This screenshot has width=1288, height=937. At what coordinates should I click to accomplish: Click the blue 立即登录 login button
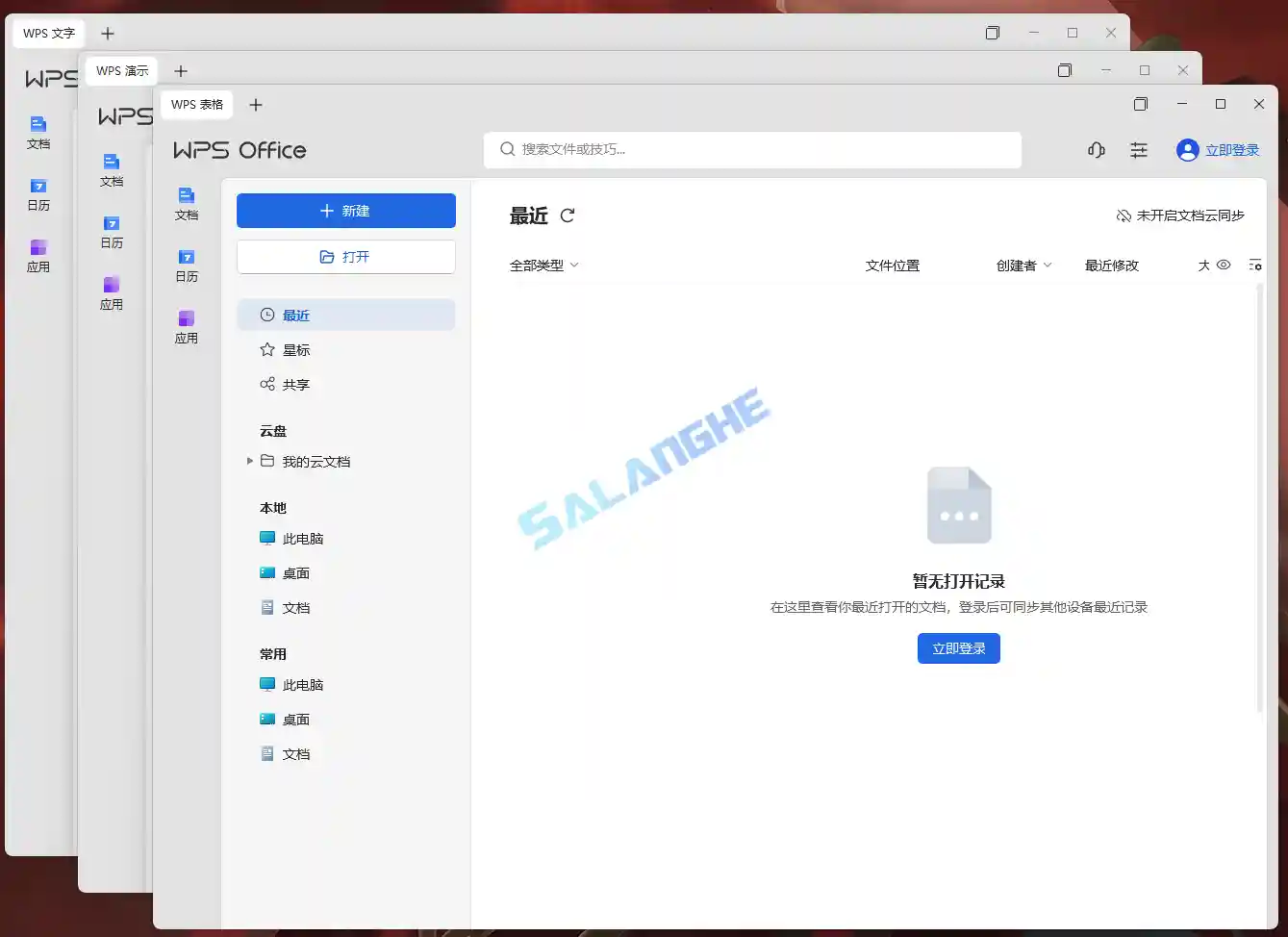pos(958,647)
